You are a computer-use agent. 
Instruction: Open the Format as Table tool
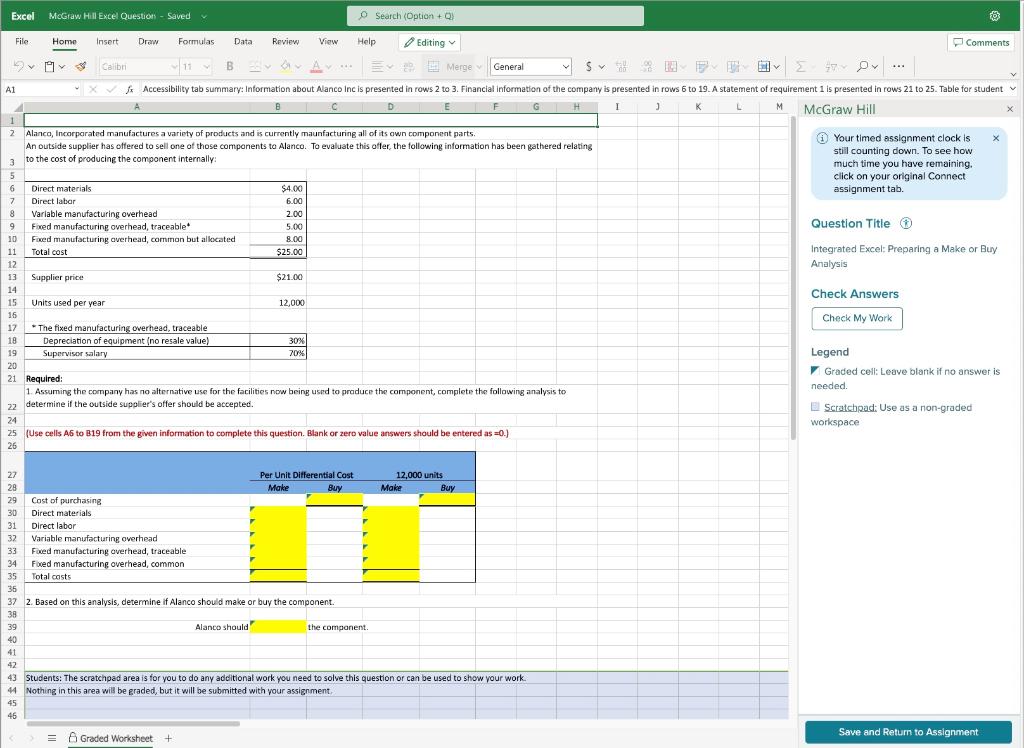click(702, 67)
